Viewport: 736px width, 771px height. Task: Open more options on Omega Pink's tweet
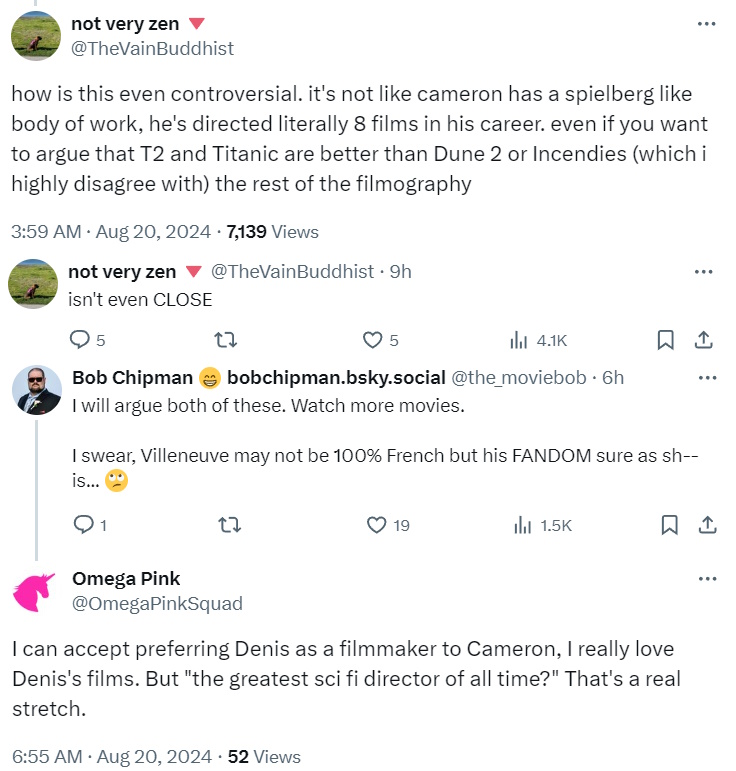707,579
